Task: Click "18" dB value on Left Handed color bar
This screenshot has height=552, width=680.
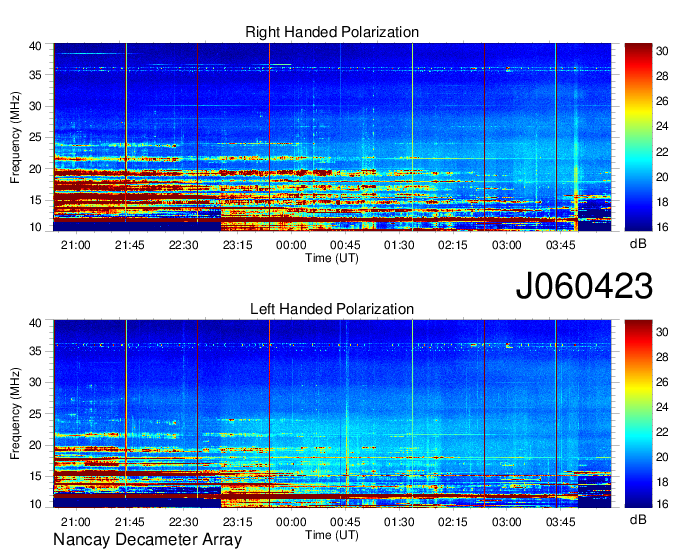Action: point(662,482)
